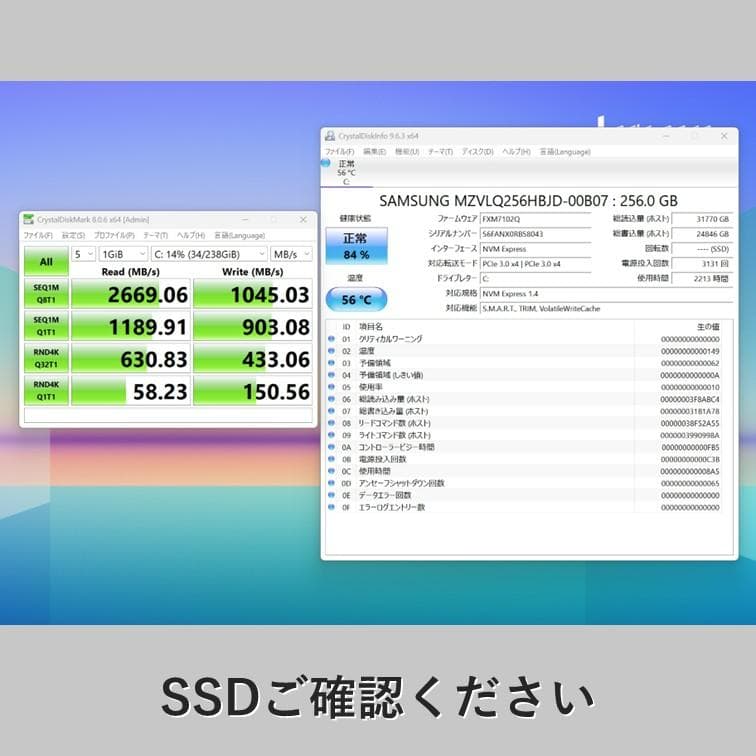Click blue status circle for row 0C 使用時間
The image size is (756, 756).
[331, 471]
